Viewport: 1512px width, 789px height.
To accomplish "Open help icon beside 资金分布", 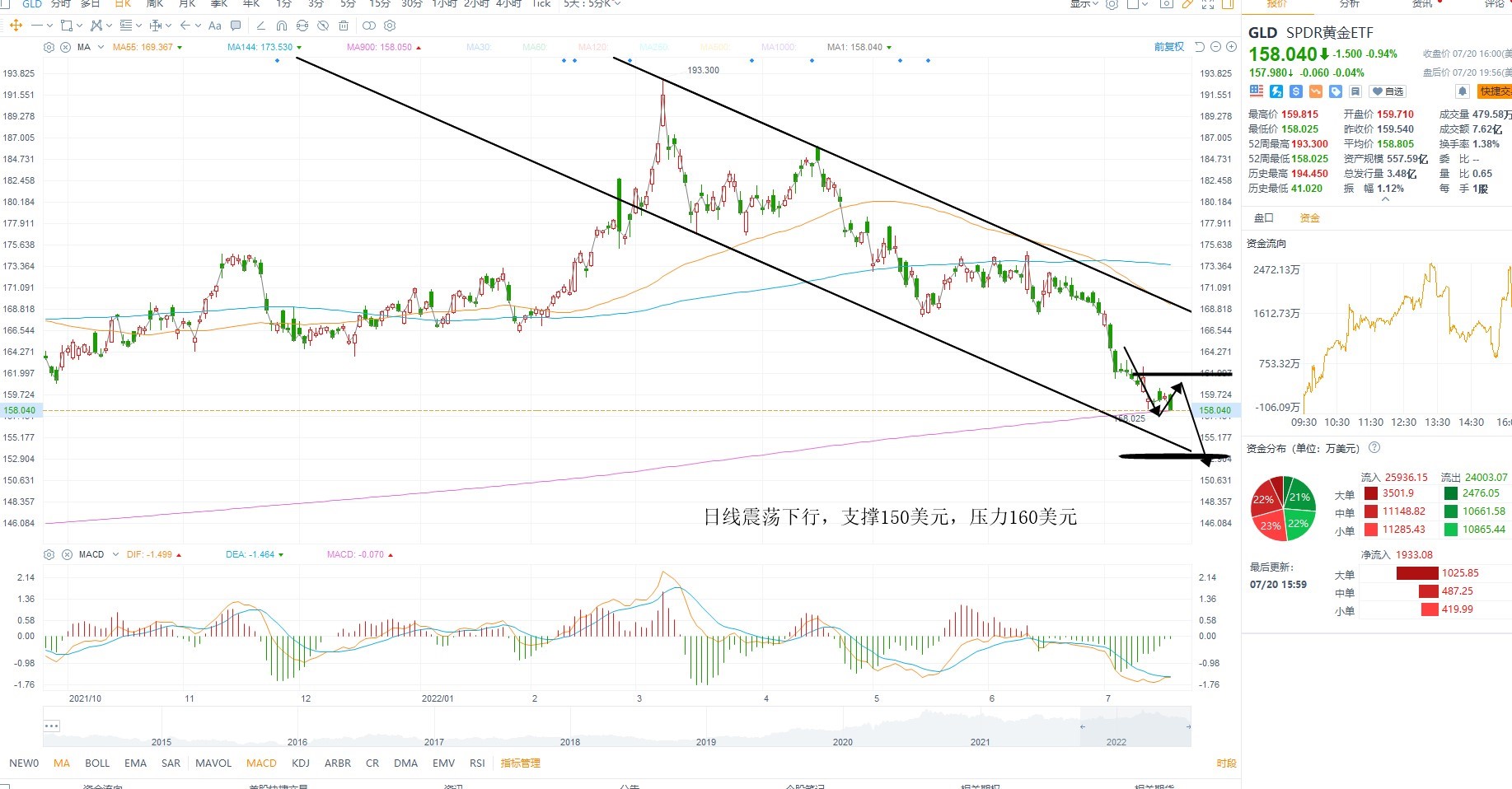I will coord(1374,448).
